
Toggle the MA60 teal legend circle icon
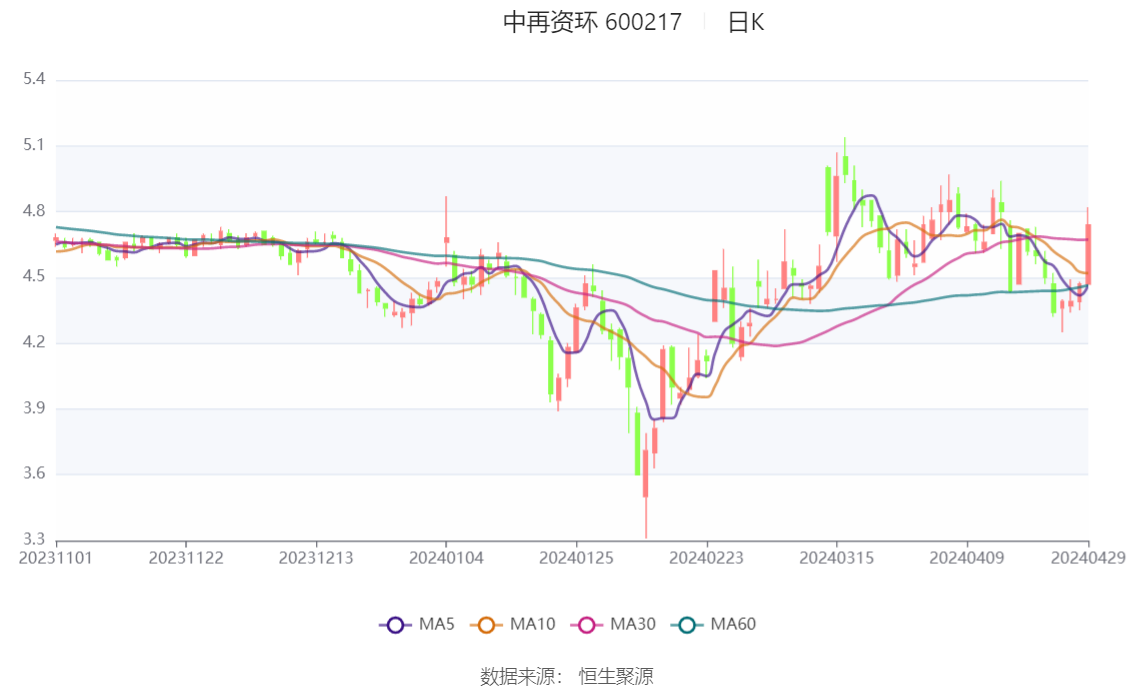(687, 625)
